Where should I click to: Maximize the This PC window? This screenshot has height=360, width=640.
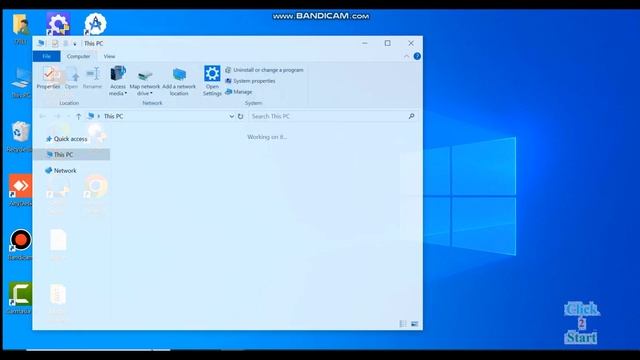[387, 43]
